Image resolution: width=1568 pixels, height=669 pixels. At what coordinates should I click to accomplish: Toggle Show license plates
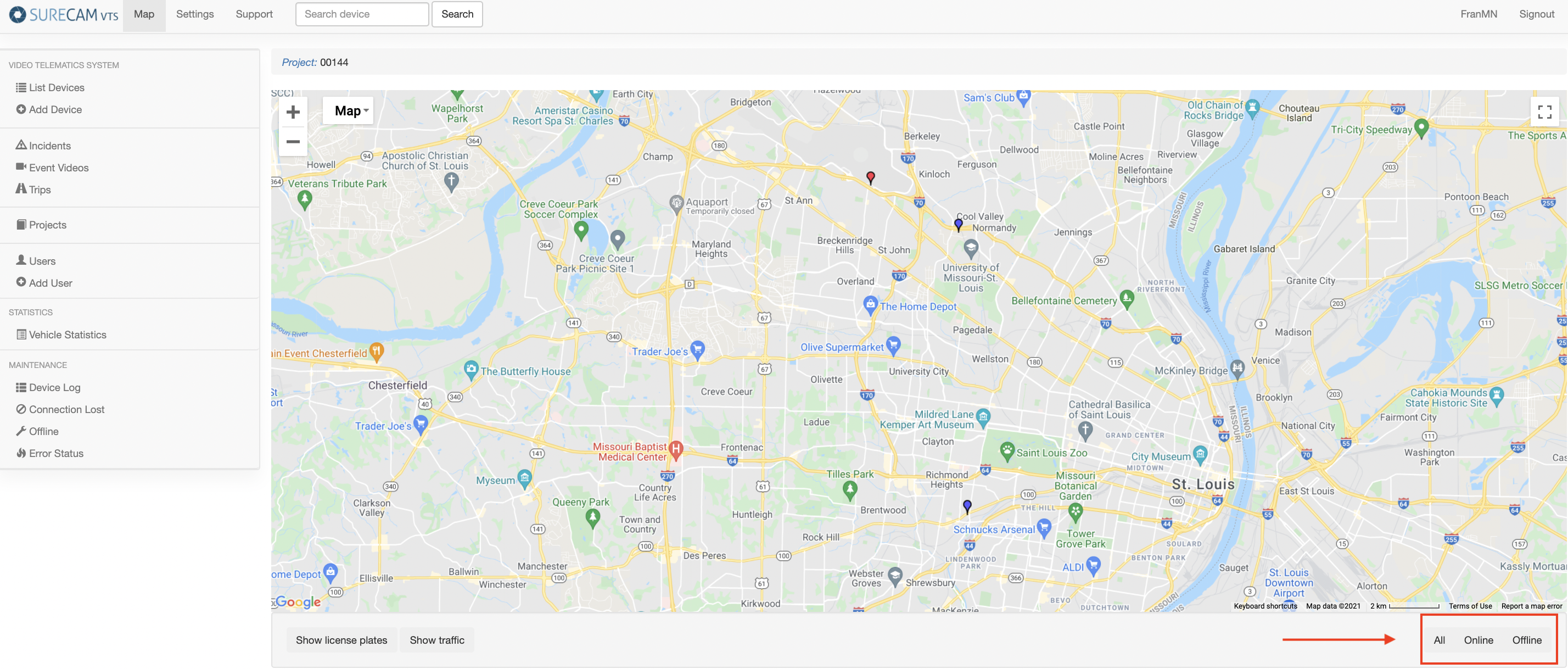point(341,640)
